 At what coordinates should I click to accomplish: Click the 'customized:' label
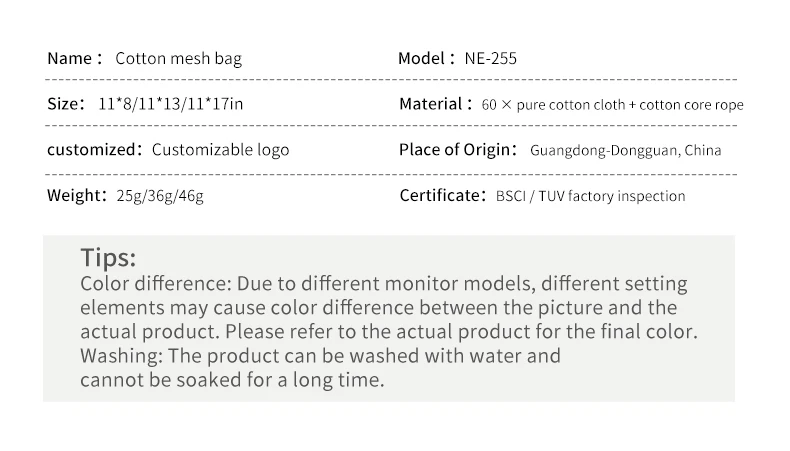coord(94,150)
